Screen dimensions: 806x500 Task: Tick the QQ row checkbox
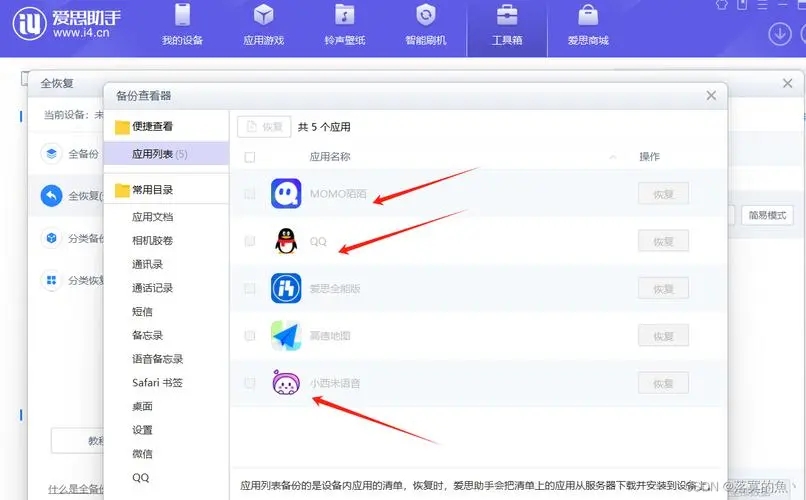coord(250,241)
